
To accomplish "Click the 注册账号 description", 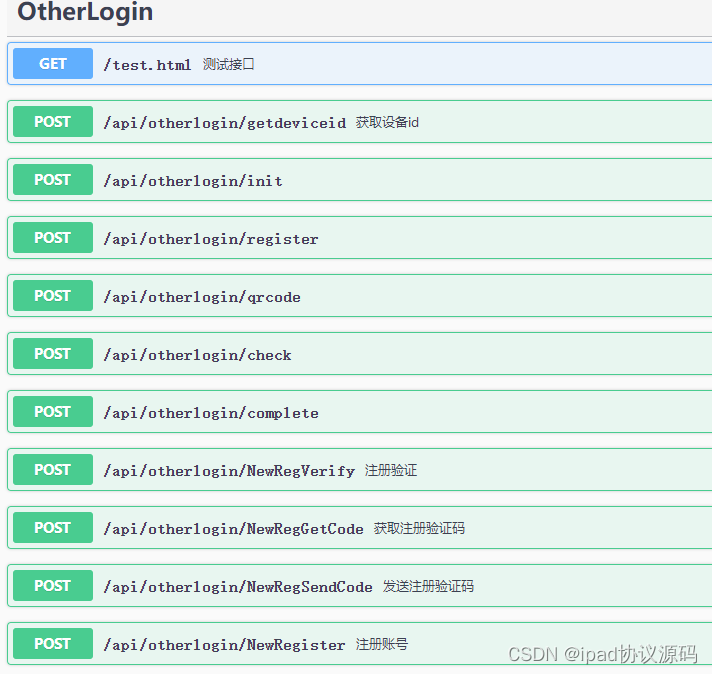I will [x=382, y=644].
